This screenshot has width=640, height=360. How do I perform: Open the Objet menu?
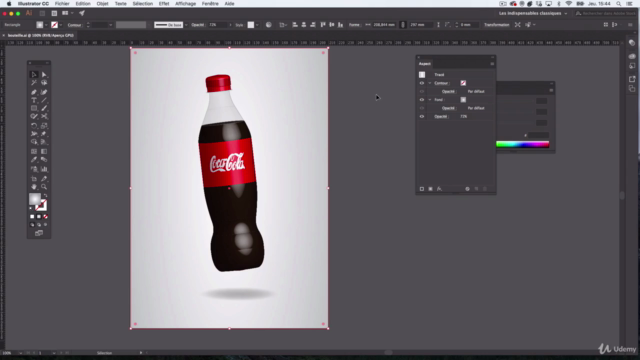(x=102, y=4)
